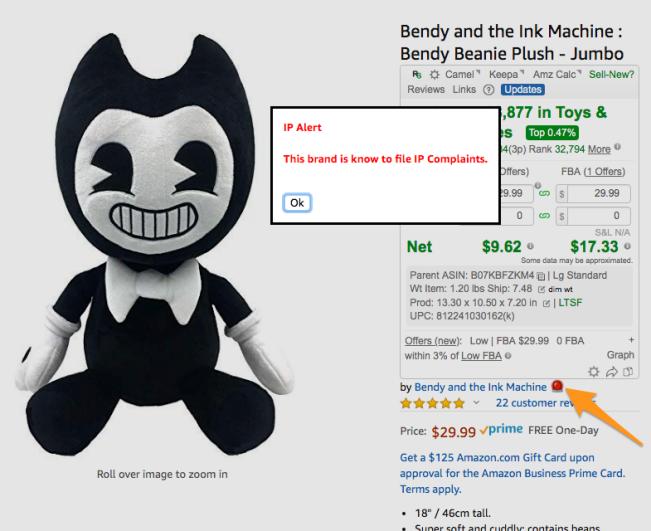Toggle the cost link icon beside 0

[544, 215]
